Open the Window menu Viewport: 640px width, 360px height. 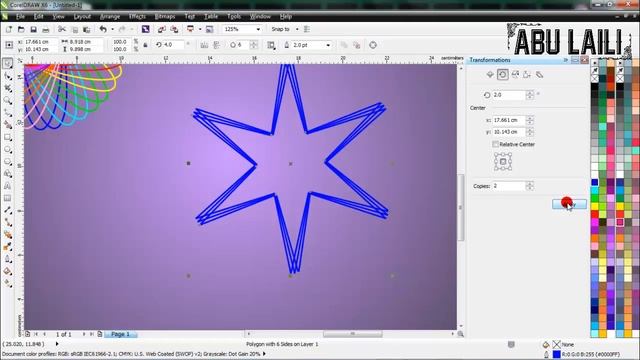(260, 16)
